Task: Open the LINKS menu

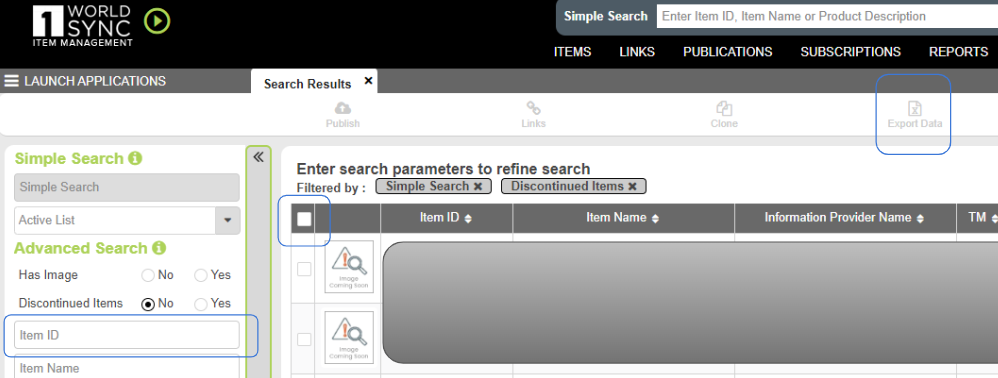Action: pyautogui.click(x=637, y=52)
